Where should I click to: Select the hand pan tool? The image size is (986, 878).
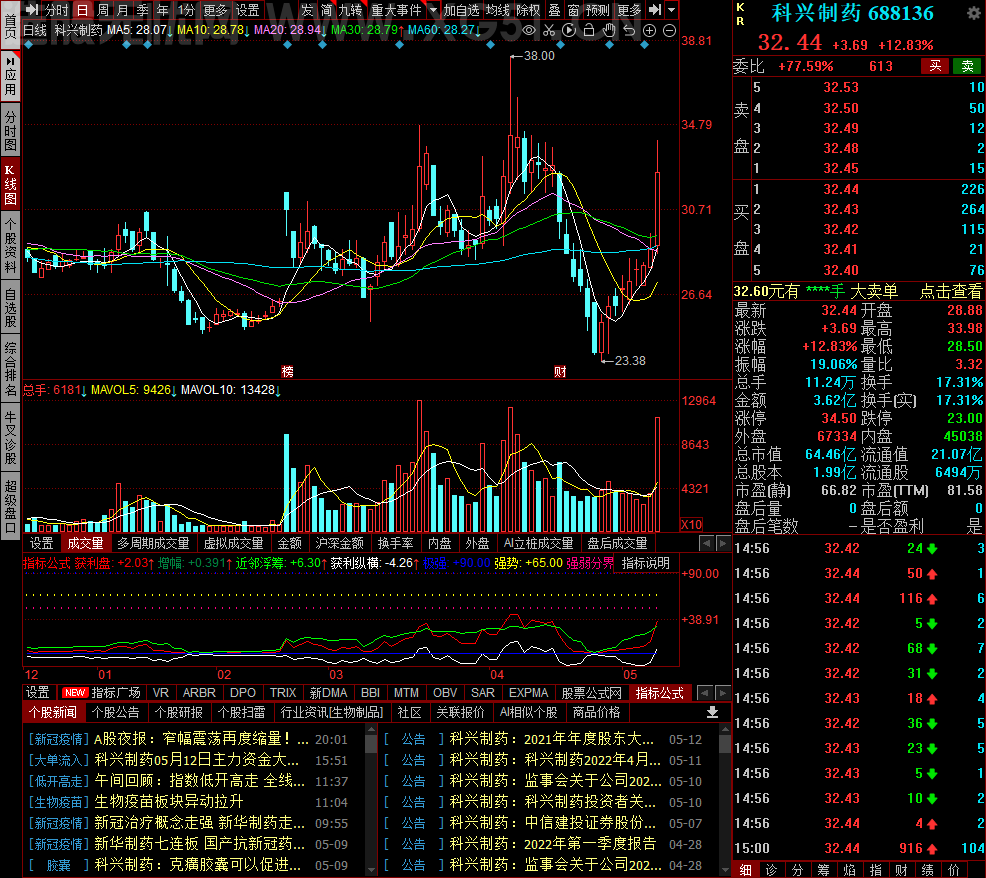coord(609,30)
